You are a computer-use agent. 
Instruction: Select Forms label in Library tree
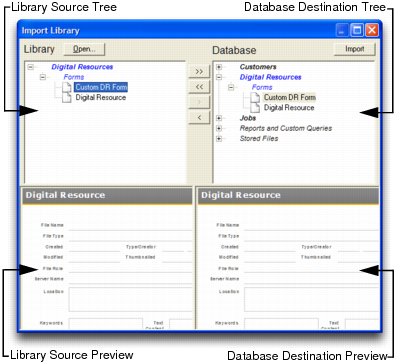click(x=74, y=77)
